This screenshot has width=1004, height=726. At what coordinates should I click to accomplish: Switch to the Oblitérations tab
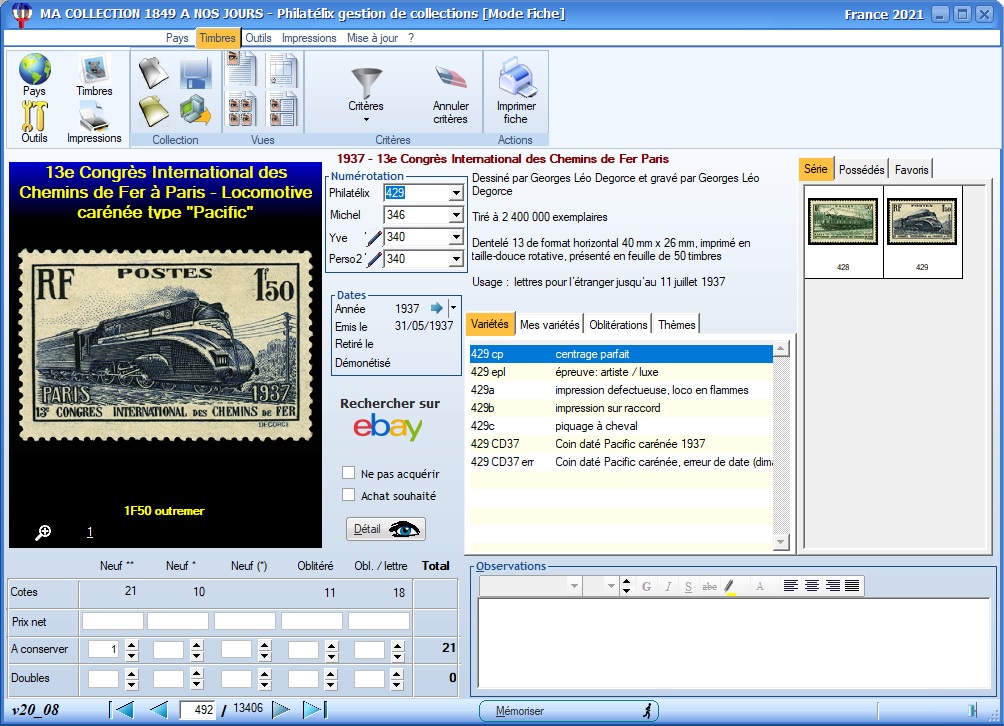click(618, 325)
